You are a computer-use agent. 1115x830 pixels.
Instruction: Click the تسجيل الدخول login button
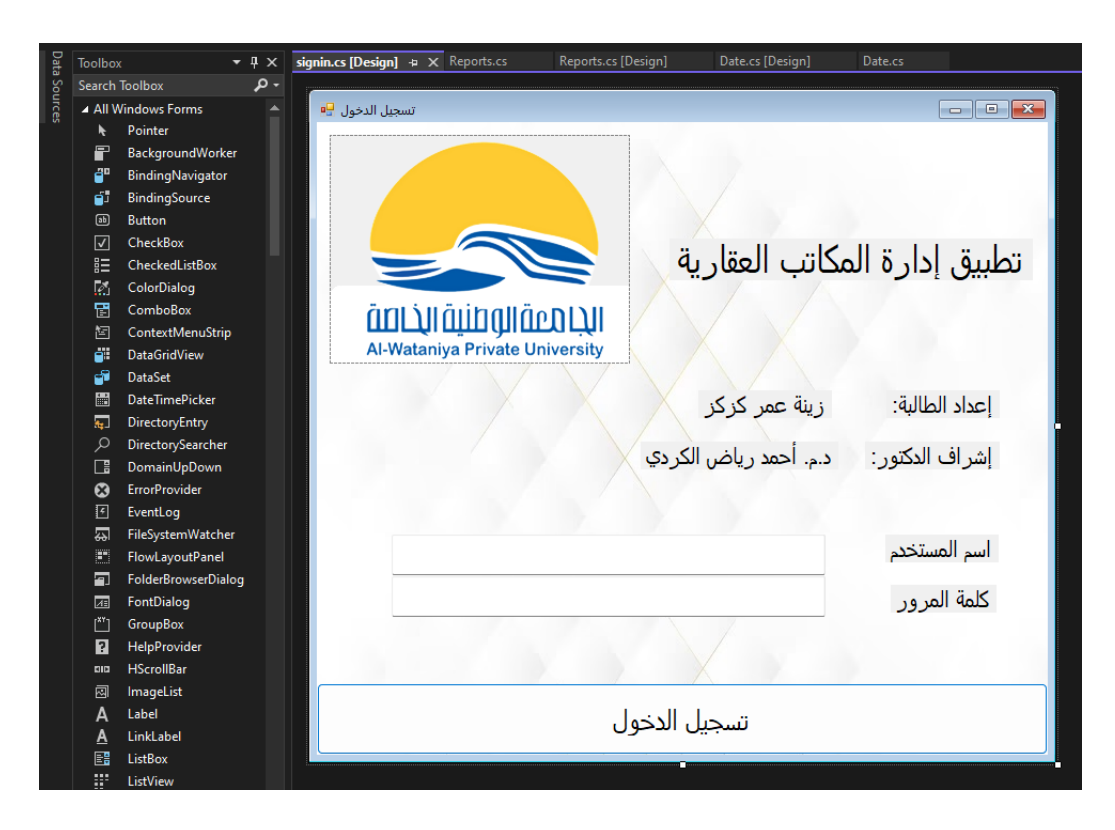[681, 720]
